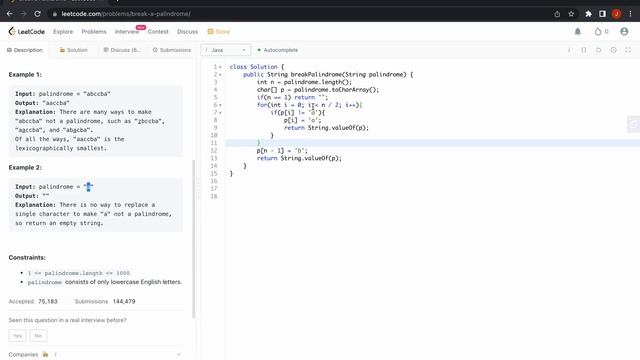The width and height of the screenshot is (640, 360).
Task: Fold line 2 breakPalindrome method arrow
Action: pyautogui.click(x=220, y=75)
